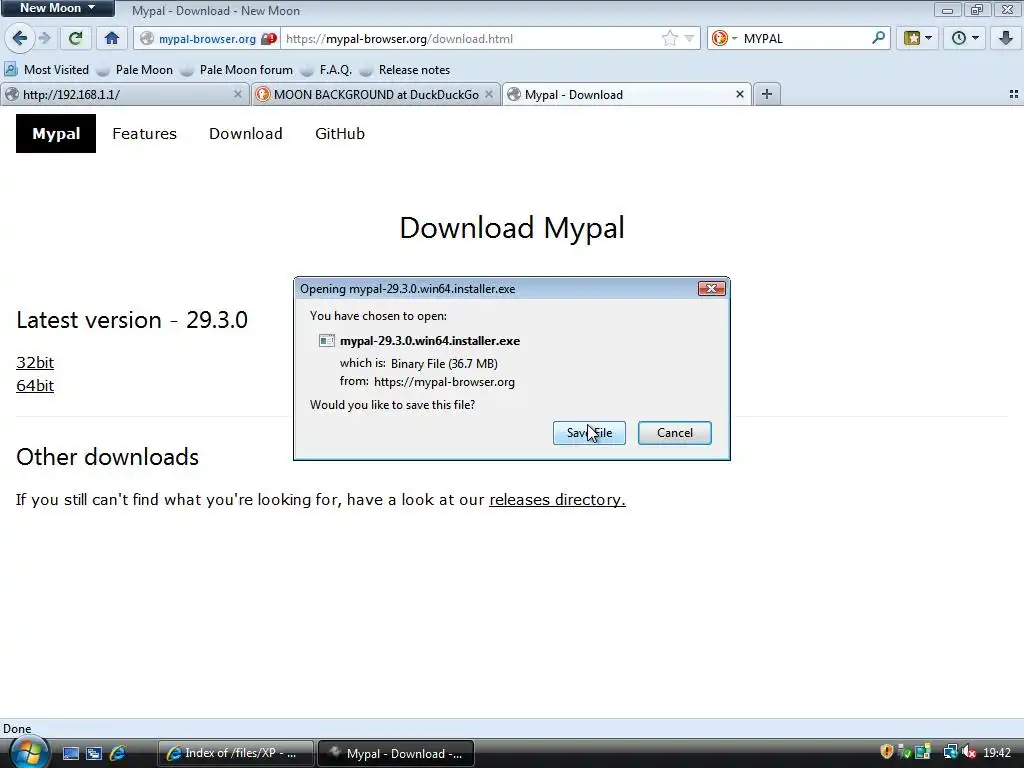Close the 192.168.1.1 tab
1024x768 pixels.
[238, 94]
